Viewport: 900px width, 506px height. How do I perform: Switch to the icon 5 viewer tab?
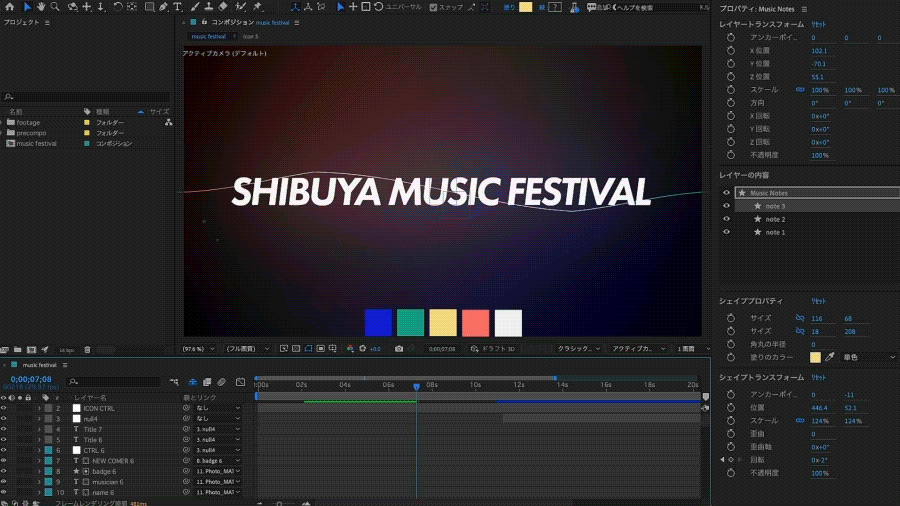click(x=250, y=36)
